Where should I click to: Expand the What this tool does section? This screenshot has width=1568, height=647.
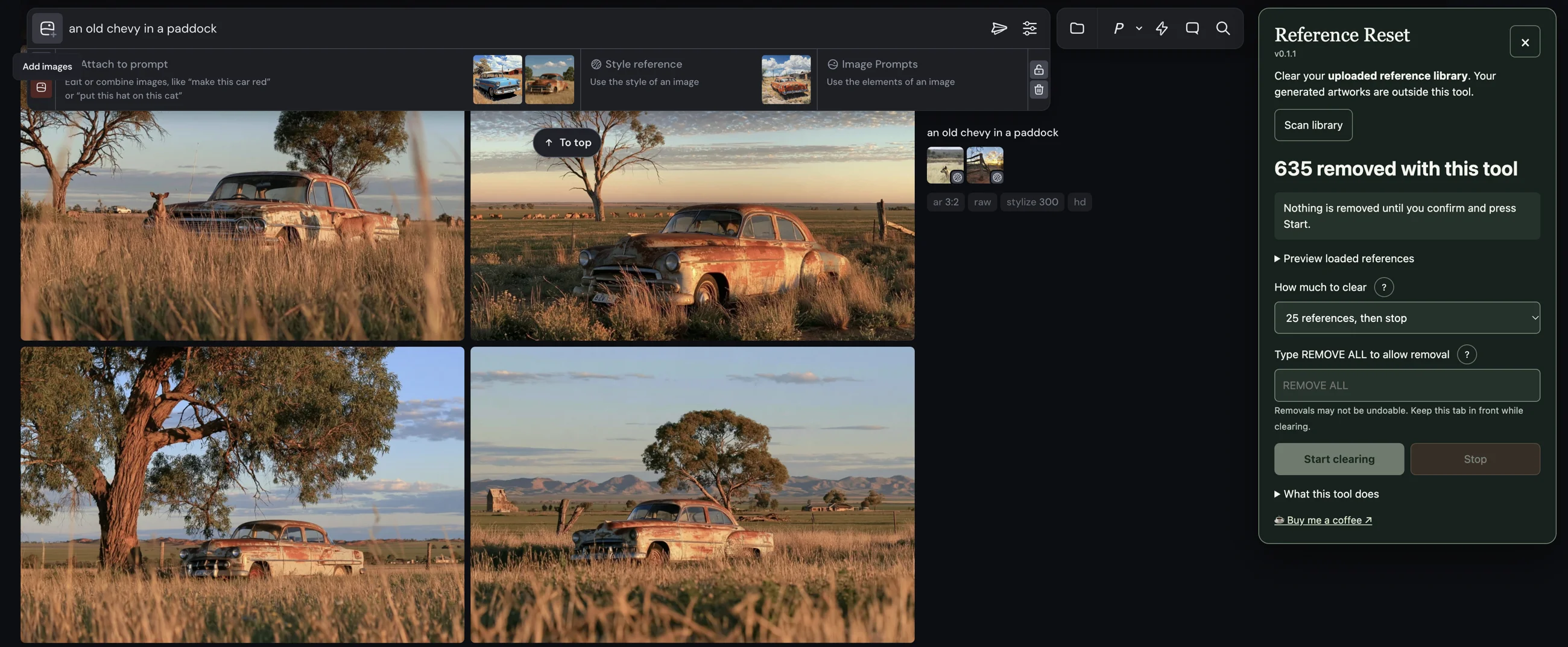click(x=1326, y=494)
